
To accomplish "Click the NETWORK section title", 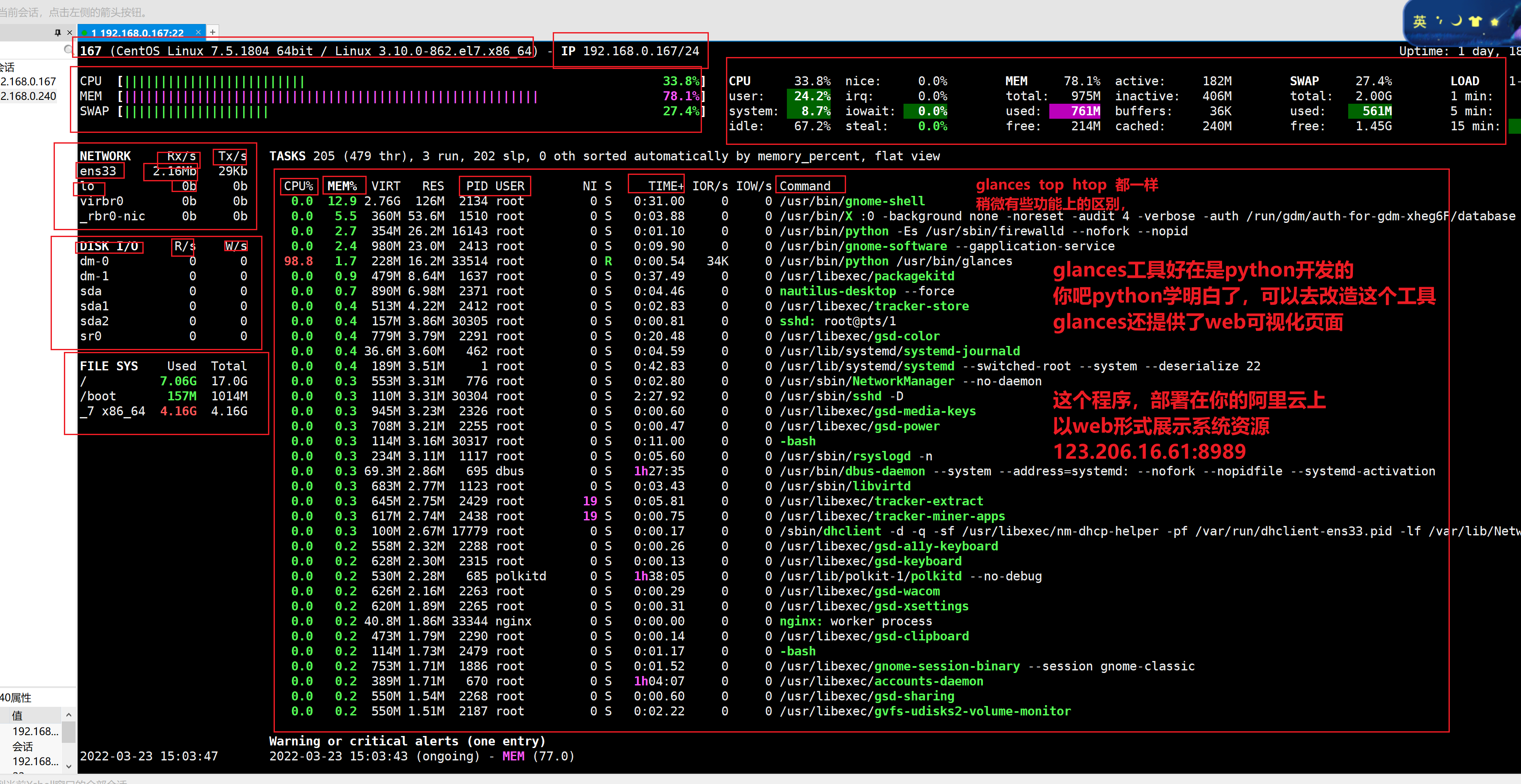I will pos(105,156).
